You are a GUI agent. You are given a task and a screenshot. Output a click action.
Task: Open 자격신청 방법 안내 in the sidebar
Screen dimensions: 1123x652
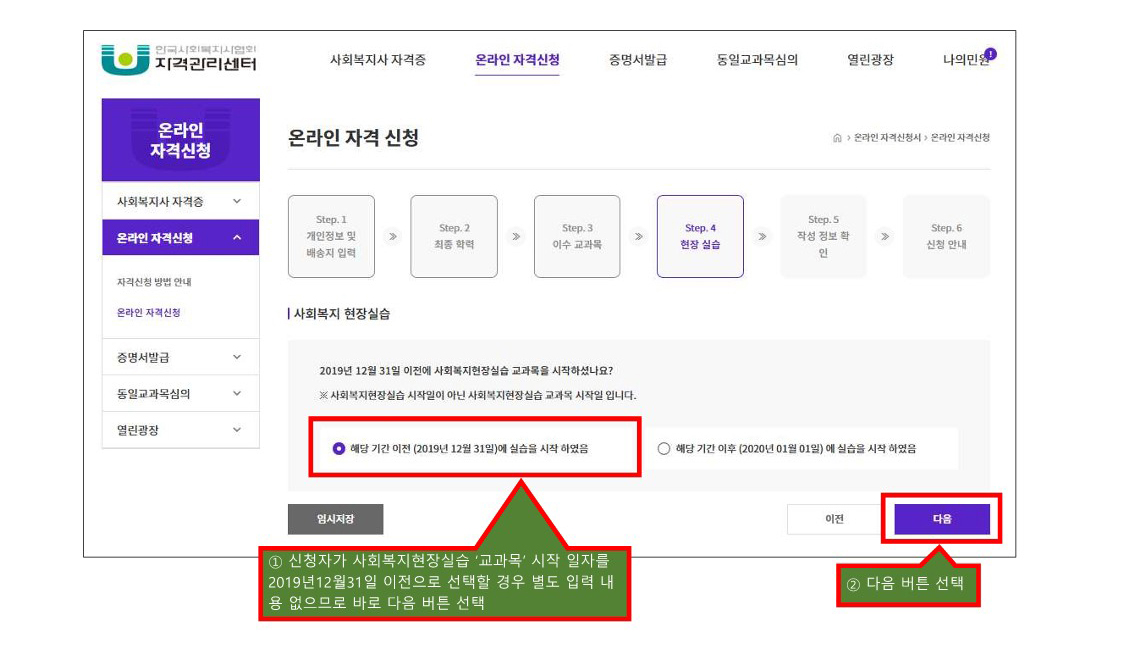pos(154,282)
